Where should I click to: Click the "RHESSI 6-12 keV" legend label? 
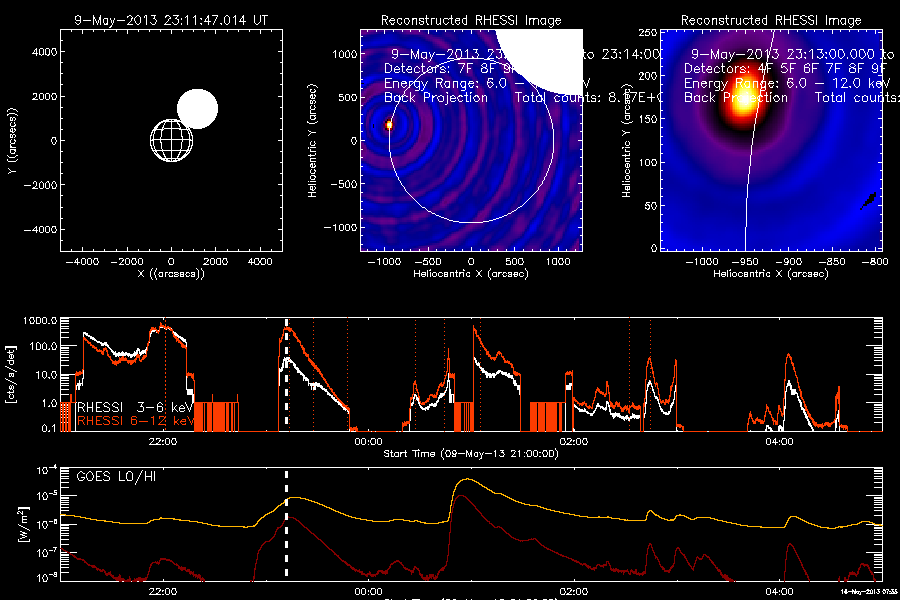coord(135,421)
